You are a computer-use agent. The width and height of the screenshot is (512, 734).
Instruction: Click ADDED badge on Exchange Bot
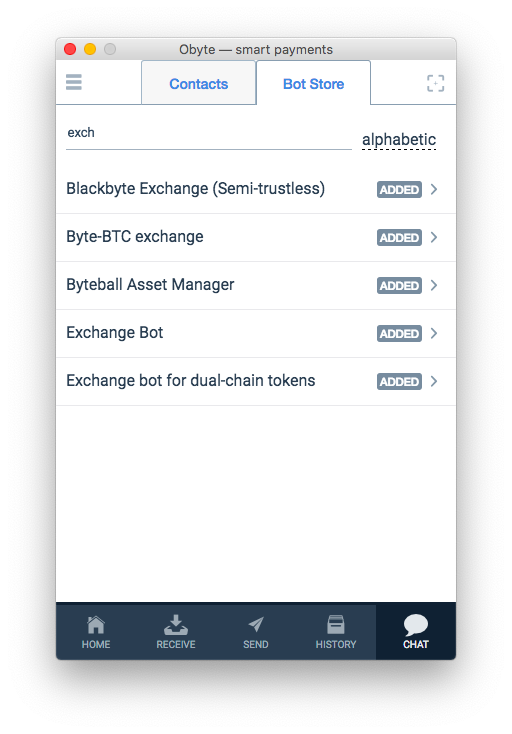pos(399,333)
